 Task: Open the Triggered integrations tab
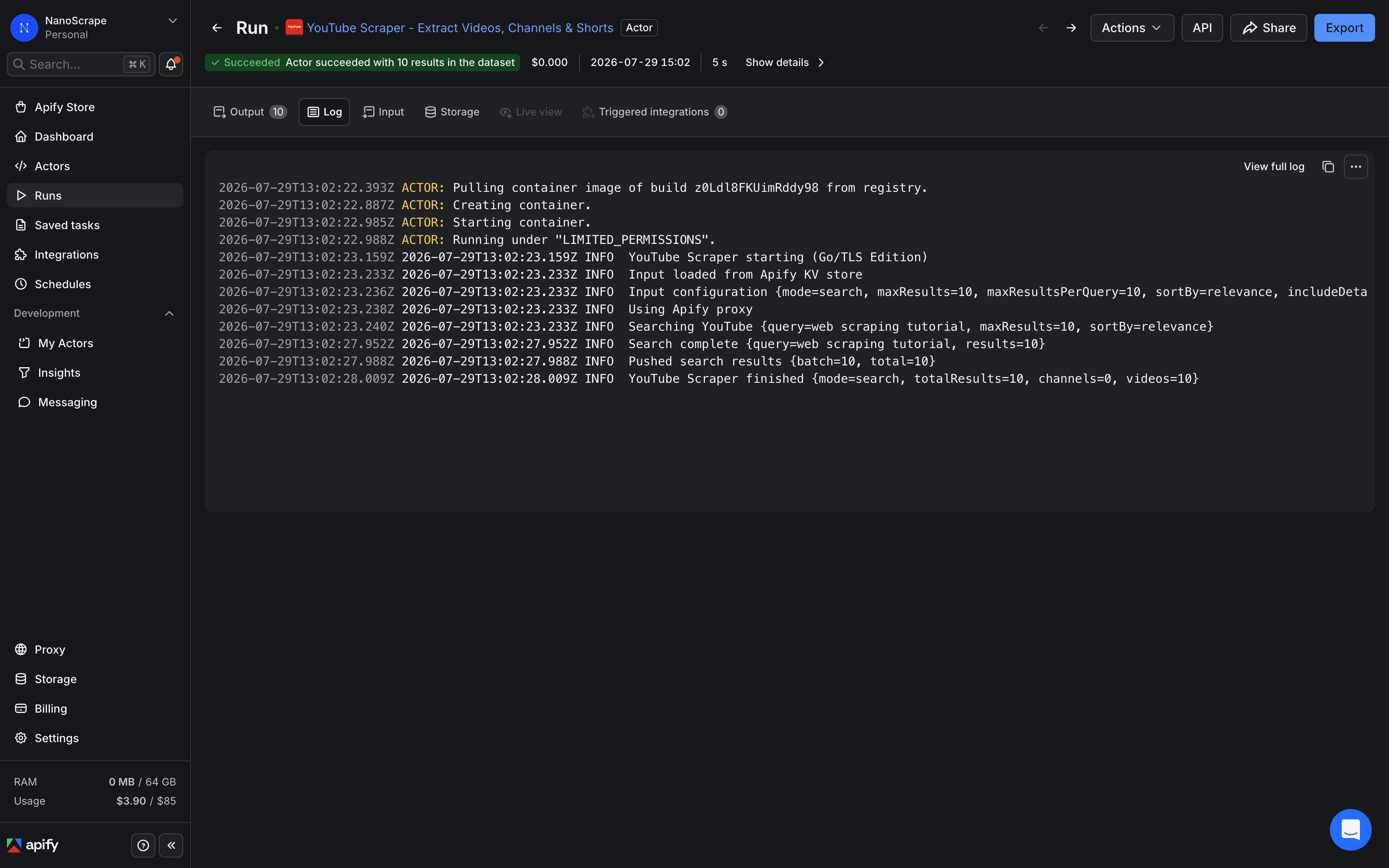pos(655,112)
